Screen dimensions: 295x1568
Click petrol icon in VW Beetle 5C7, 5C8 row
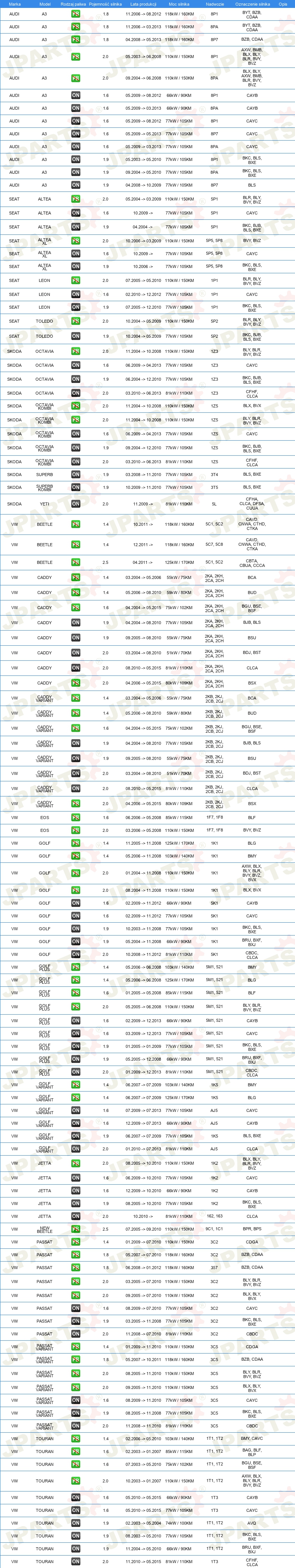[x=75, y=545]
